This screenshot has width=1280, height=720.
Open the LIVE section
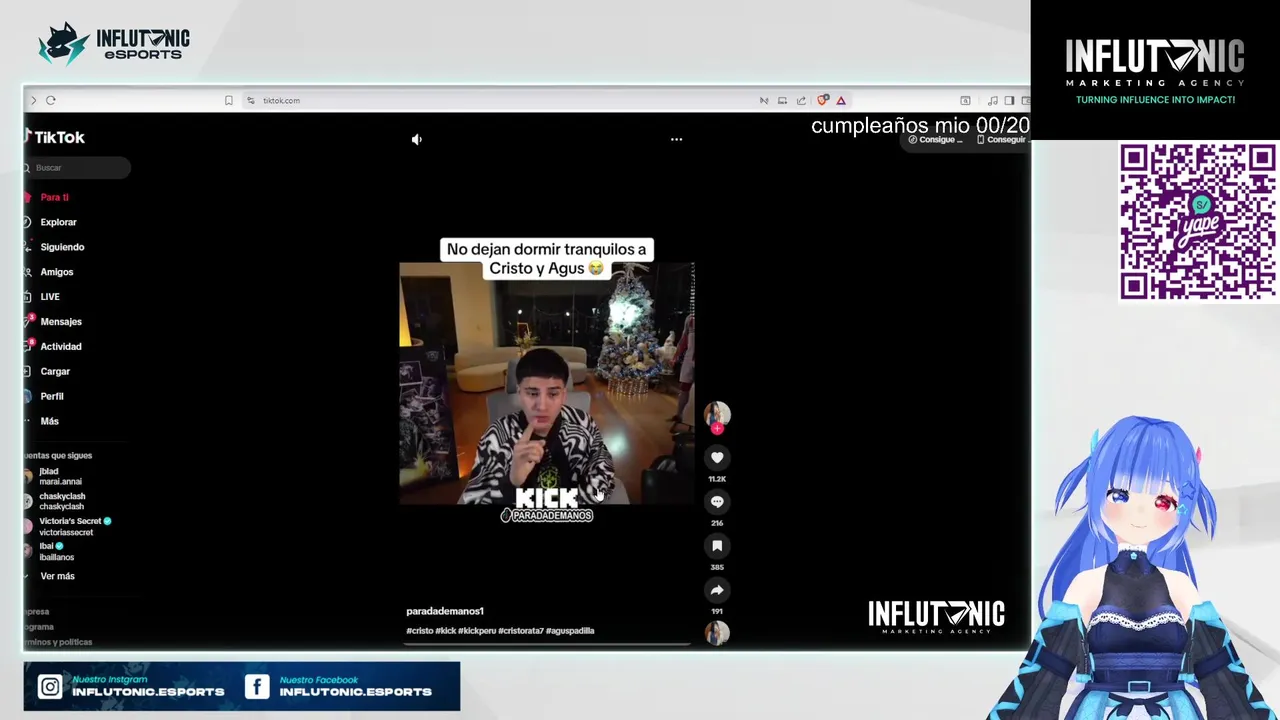(42, 297)
